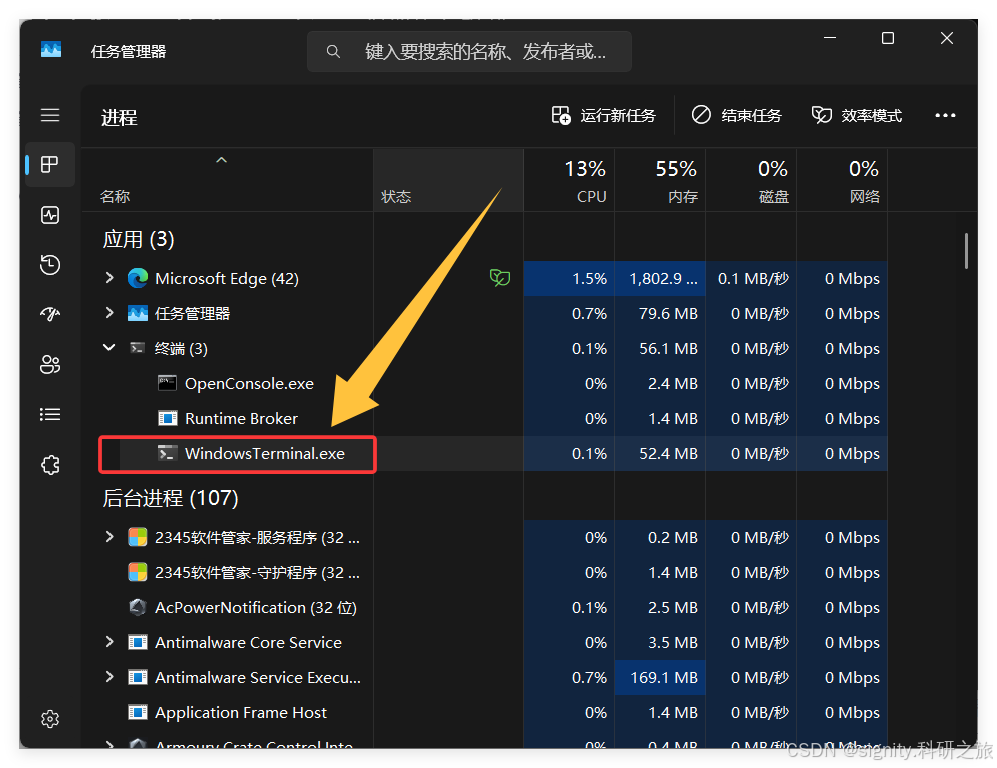997x768 pixels.
Task: Click the 2.4 MB memory cell
Action: coord(660,383)
